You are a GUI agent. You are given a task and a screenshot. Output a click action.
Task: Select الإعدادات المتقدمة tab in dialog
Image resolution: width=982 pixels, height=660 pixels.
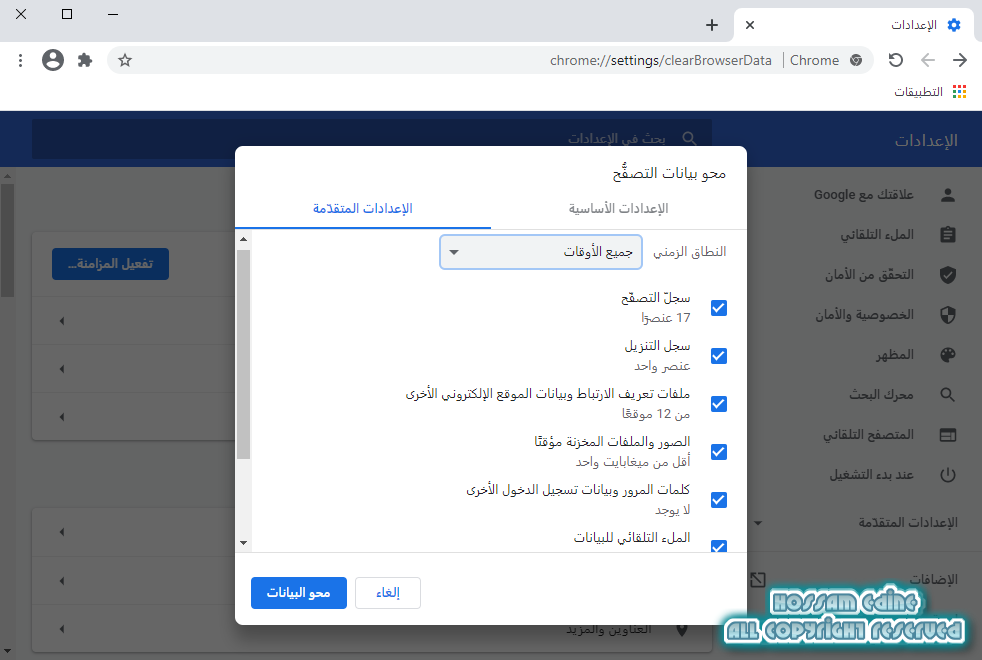pyautogui.click(x=363, y=209)
